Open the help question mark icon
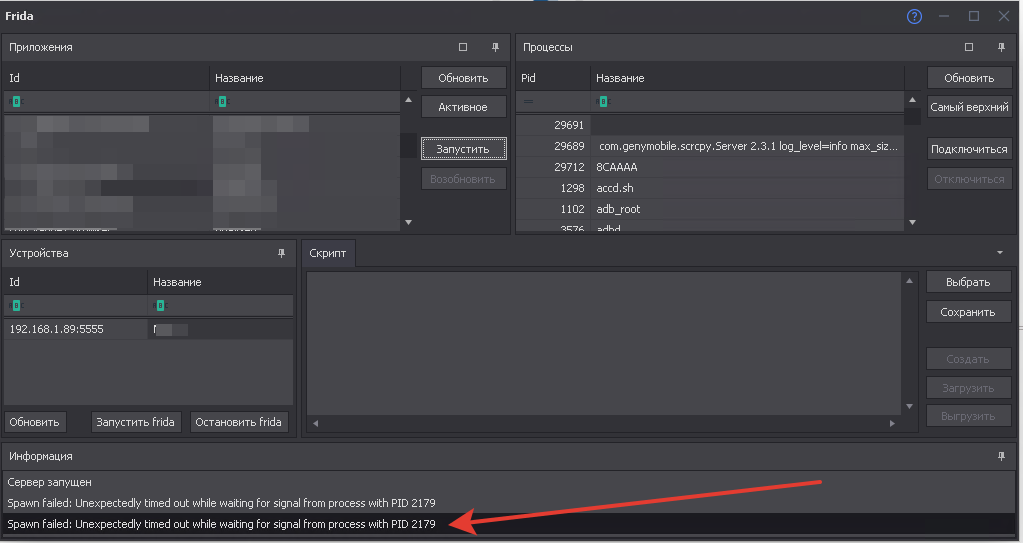 pos(914,16)
